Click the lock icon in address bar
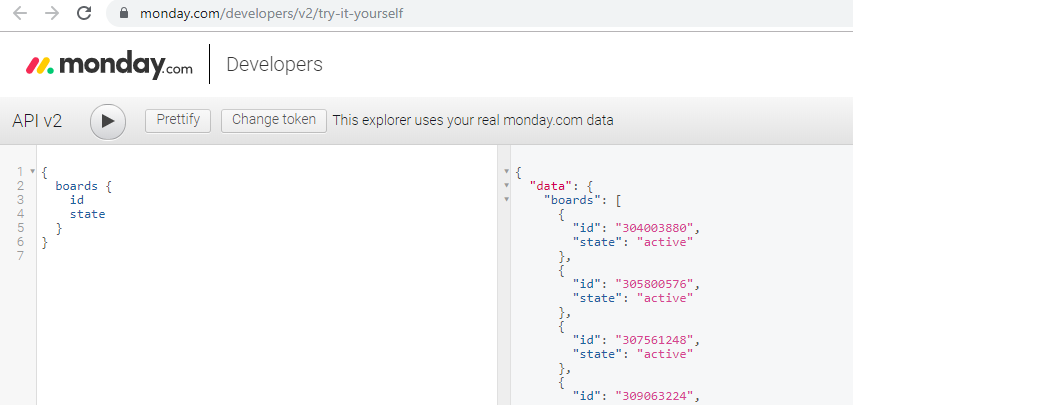 123,13
